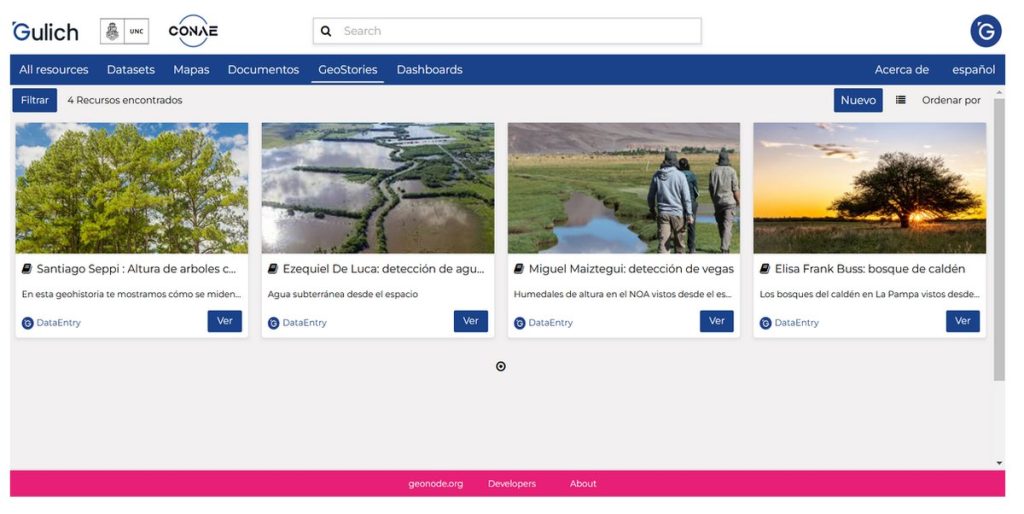The height and width of the screenshot is (514, 1024).
Task: Click the search magnifier icon
Action: (326, 31)
